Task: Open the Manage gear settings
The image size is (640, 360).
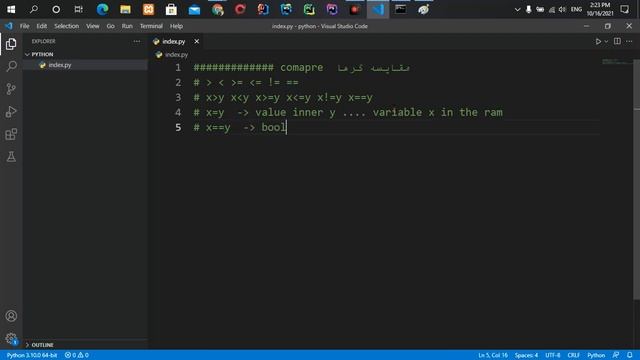Action: click(x=11, y=338)
